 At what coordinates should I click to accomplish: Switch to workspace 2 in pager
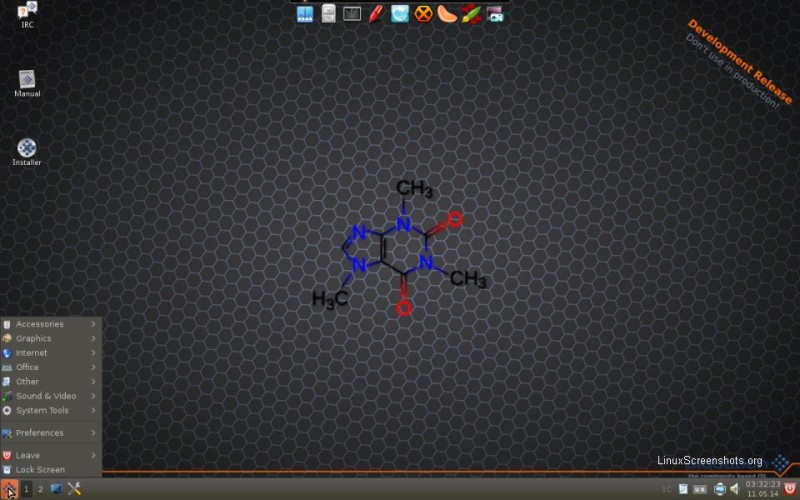pos(41,489)
